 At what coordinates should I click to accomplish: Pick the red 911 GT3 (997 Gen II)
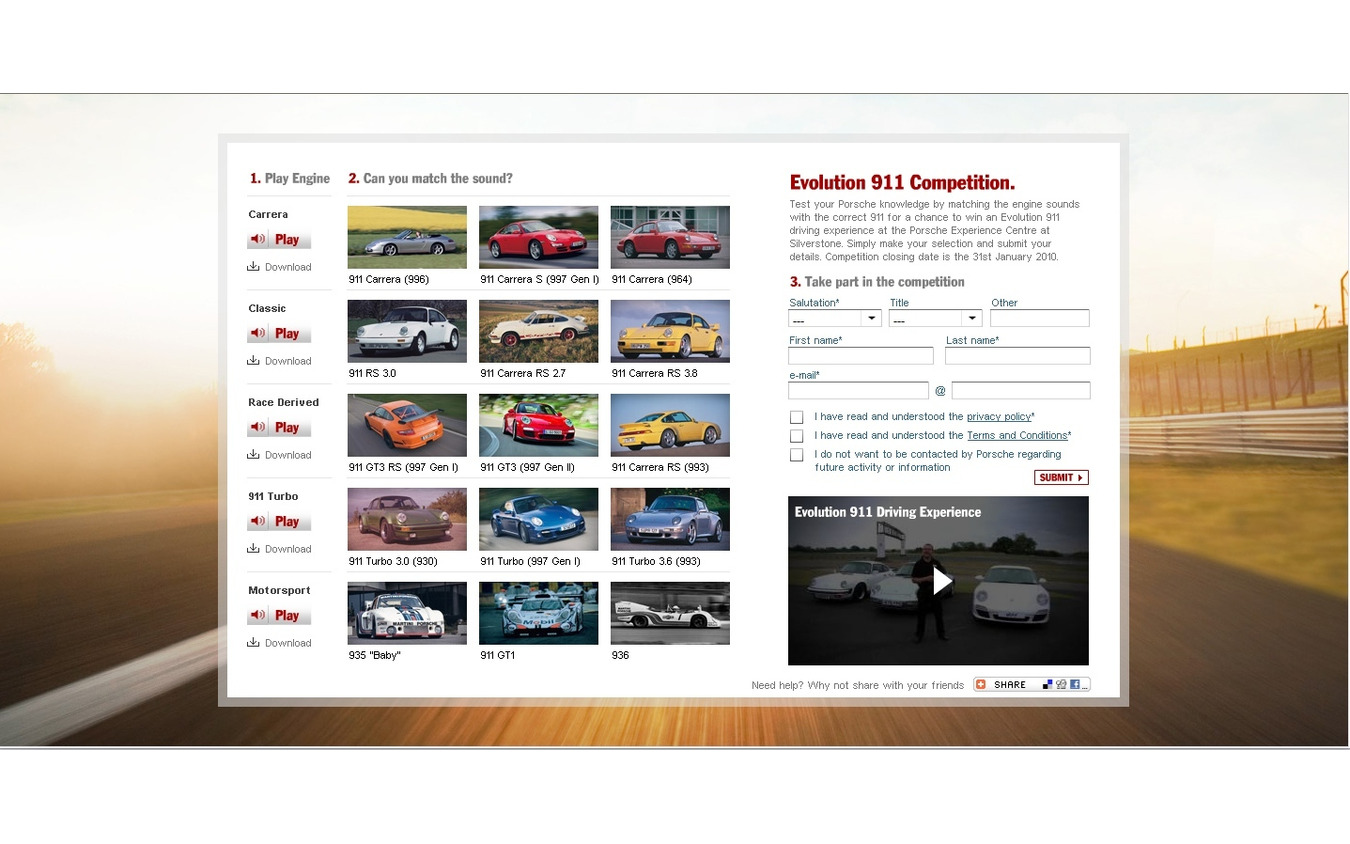tap(539, 425)
